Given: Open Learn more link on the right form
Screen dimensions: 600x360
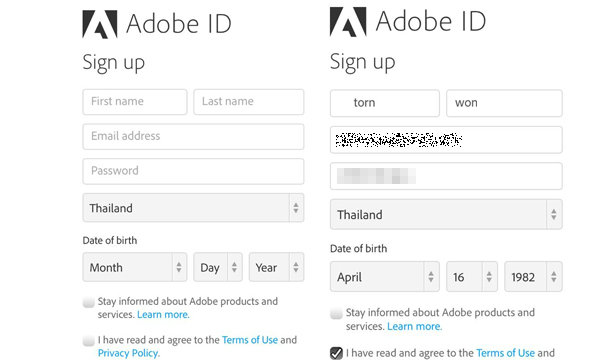Looking at the screenshot, I should tap(414, 326).
